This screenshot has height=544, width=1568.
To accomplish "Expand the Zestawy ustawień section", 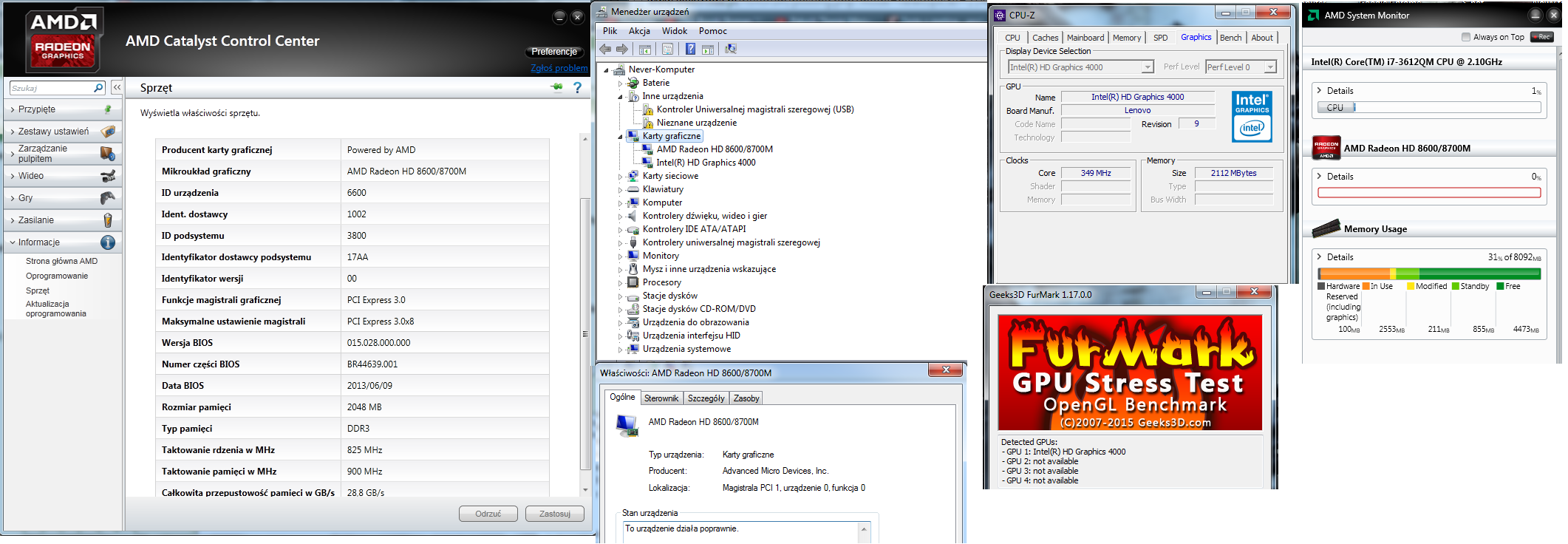I will pyautogui.click(x=62, y=132).
